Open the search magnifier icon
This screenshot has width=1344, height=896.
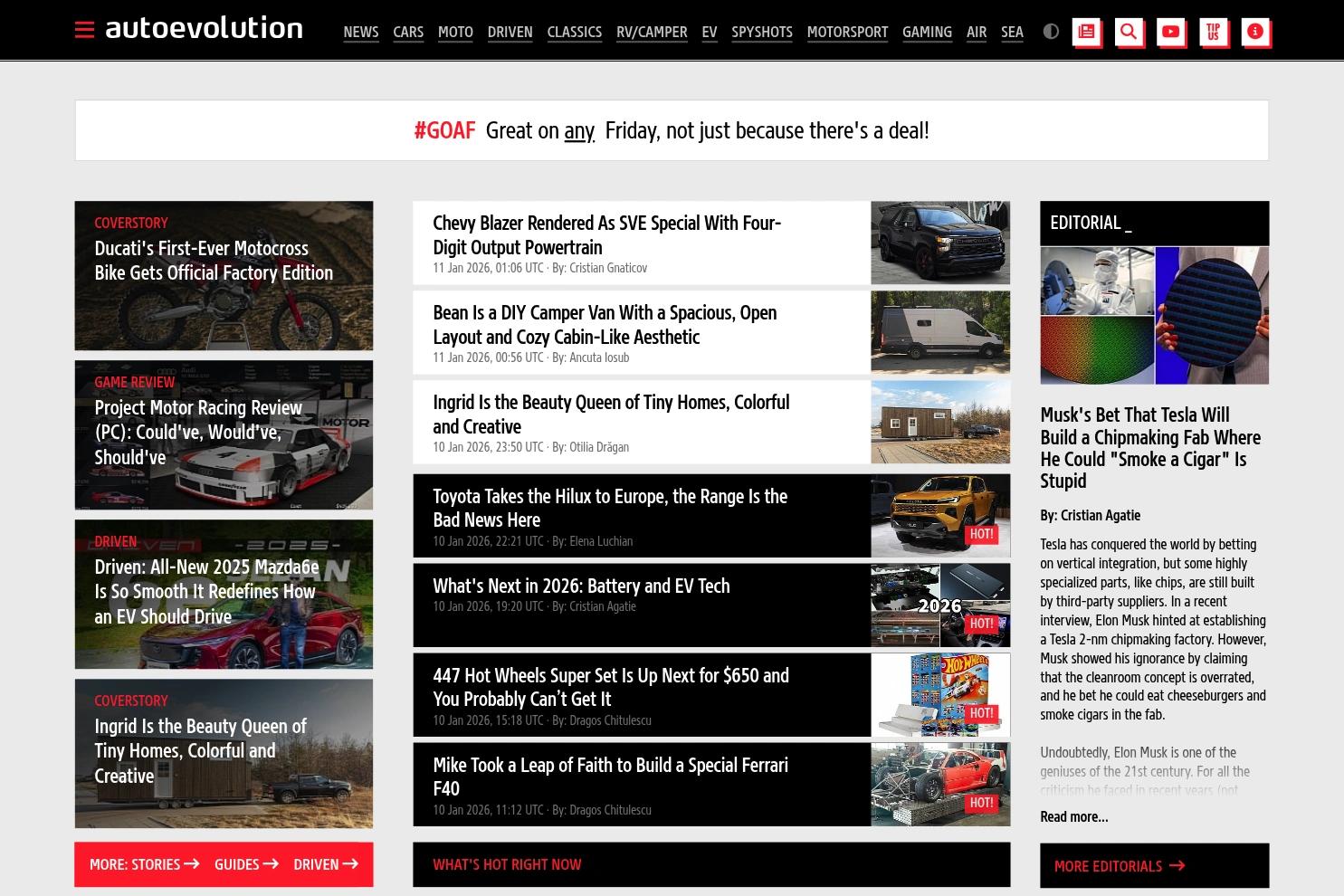1129,32
